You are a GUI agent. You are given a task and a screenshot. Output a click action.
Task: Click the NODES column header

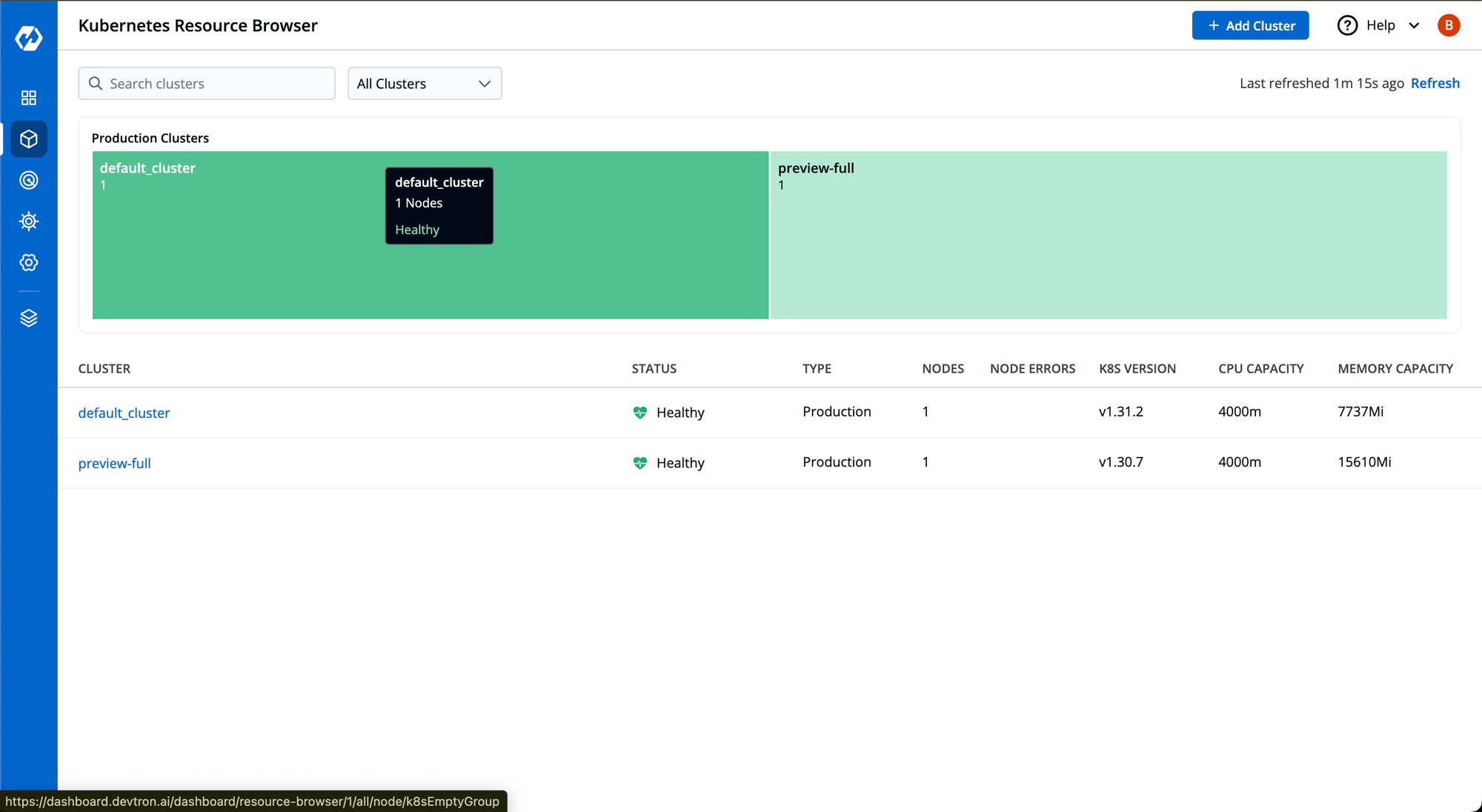[943, 368]
